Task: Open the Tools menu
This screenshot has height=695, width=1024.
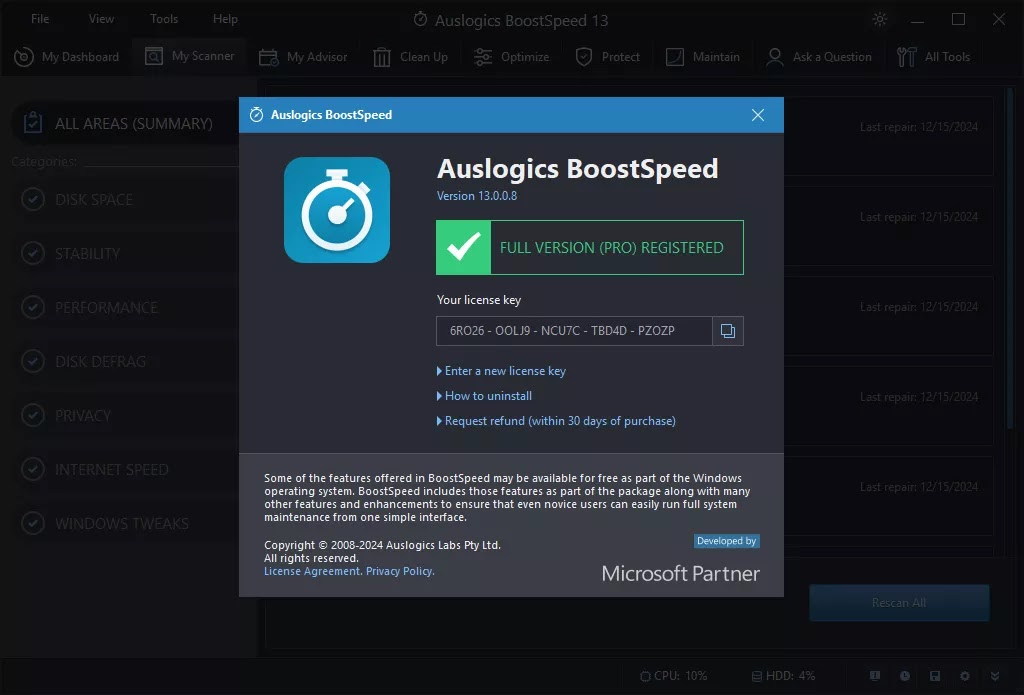Action: (x=163, y=18)
